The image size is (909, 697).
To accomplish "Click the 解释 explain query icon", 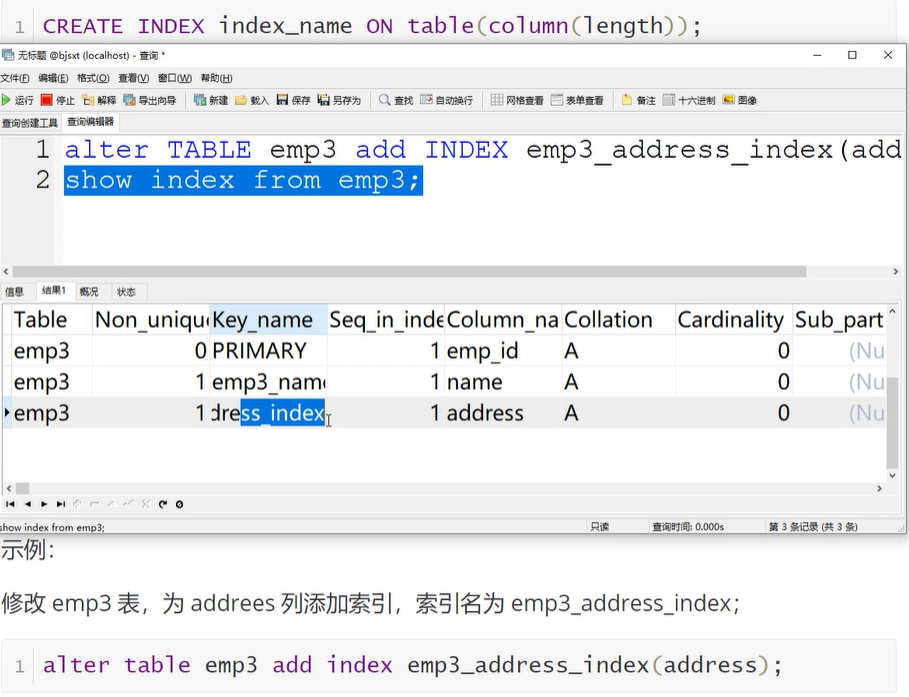I will [x=99, y=100].
